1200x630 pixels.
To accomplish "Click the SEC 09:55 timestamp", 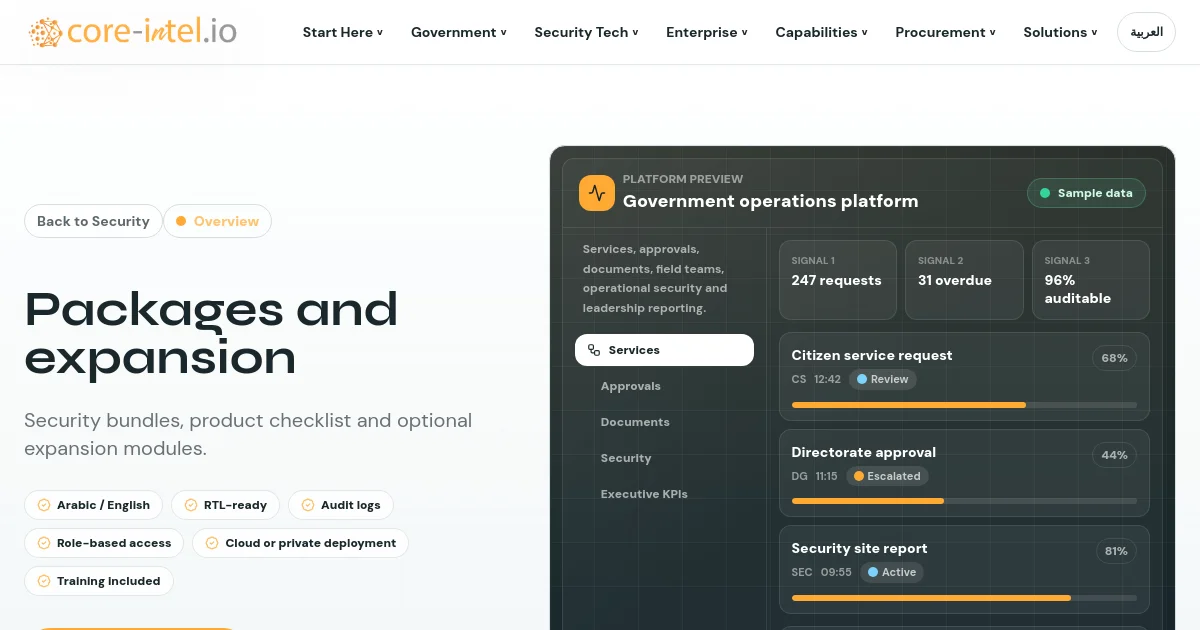I will click(822, 572).
